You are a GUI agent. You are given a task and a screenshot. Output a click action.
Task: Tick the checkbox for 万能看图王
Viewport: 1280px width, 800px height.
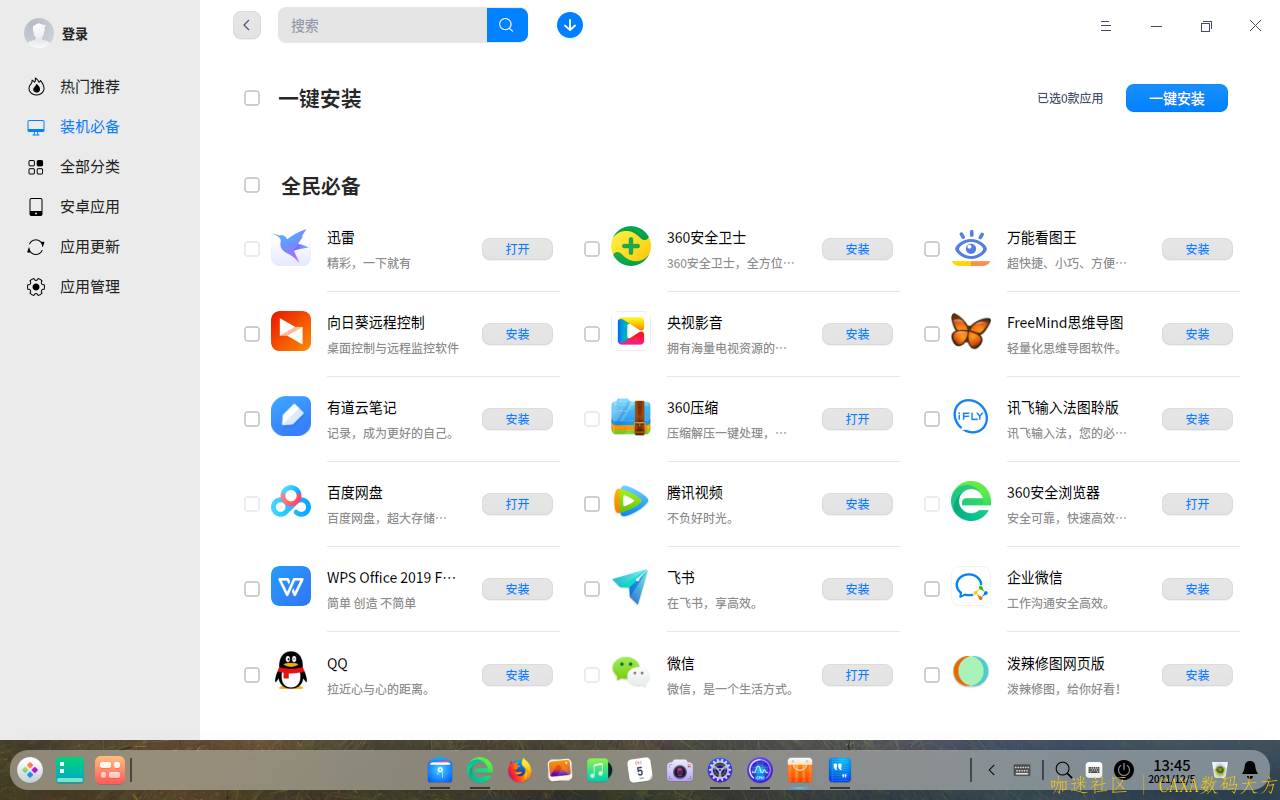click(932, 249)
